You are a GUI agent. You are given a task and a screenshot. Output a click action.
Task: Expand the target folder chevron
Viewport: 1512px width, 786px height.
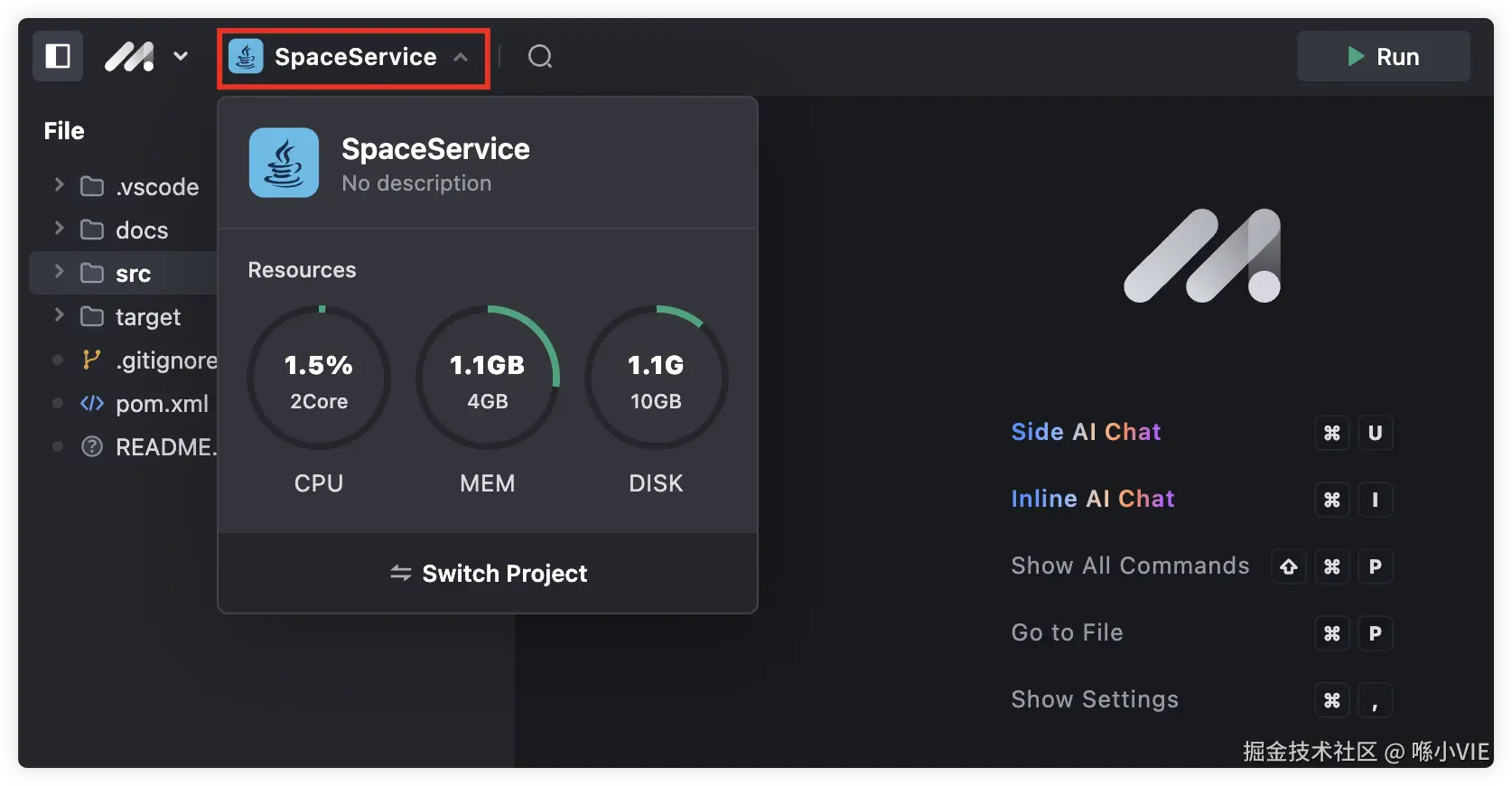[x=60, y=316]
